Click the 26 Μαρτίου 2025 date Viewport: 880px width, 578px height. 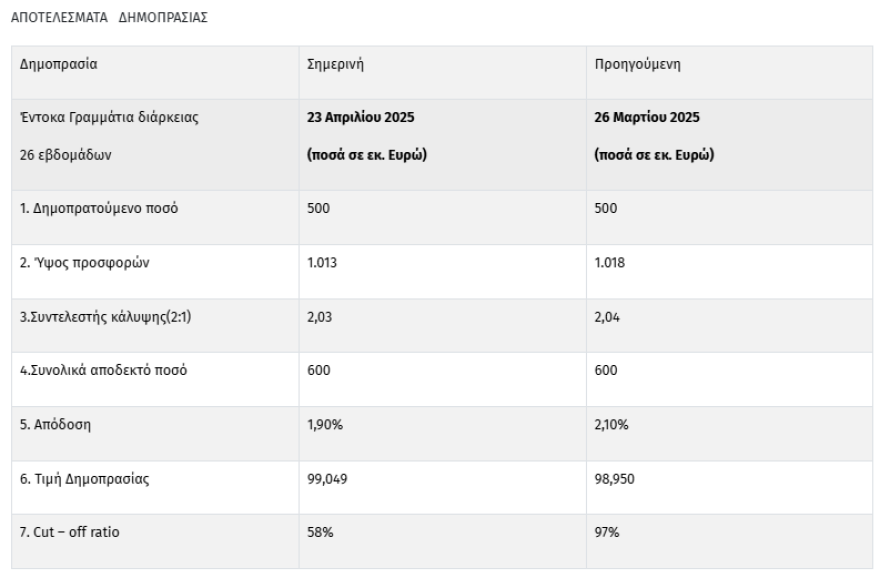[x=647, y=118]
